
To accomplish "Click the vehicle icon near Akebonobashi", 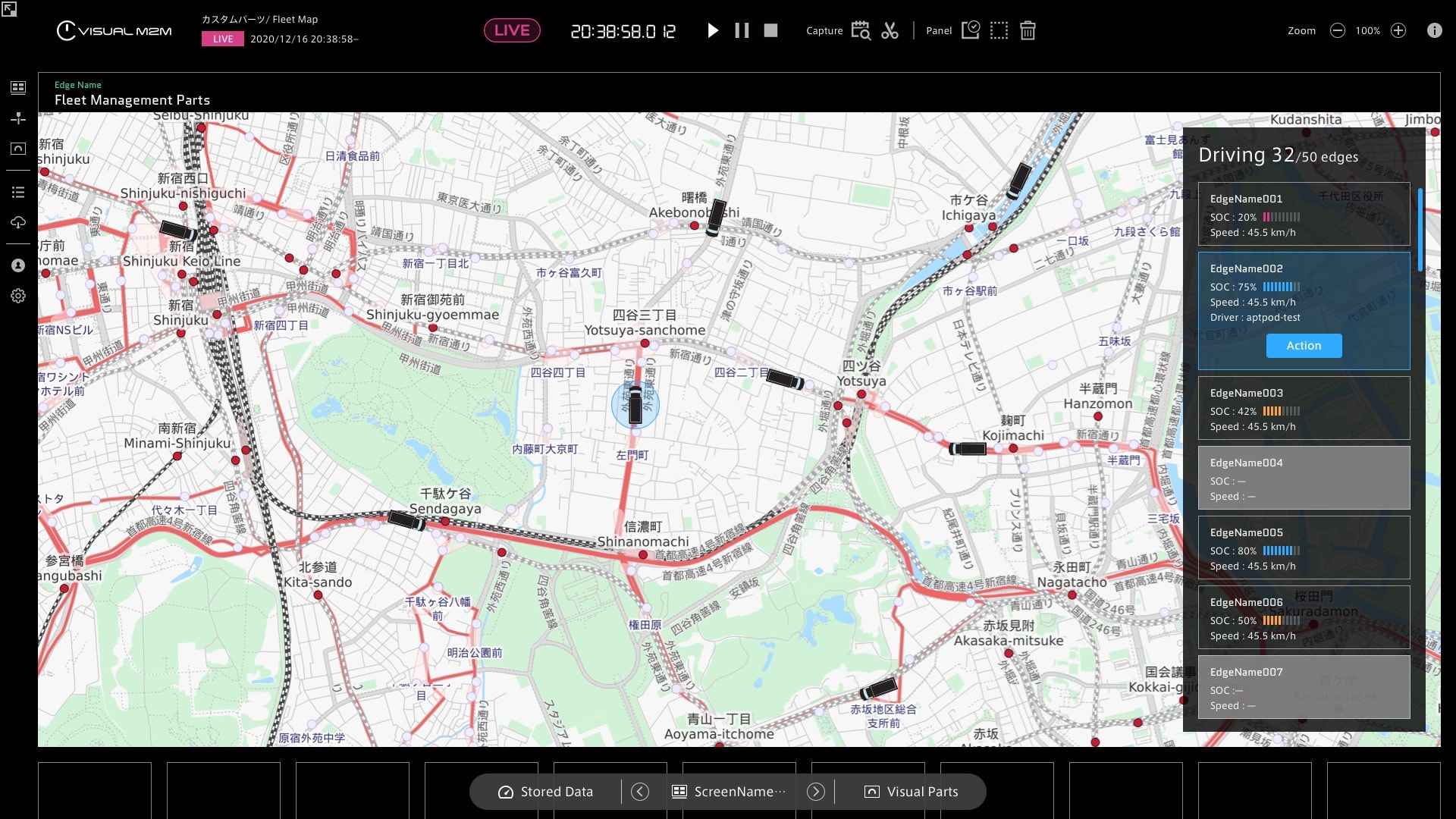I will pos(716,218).
